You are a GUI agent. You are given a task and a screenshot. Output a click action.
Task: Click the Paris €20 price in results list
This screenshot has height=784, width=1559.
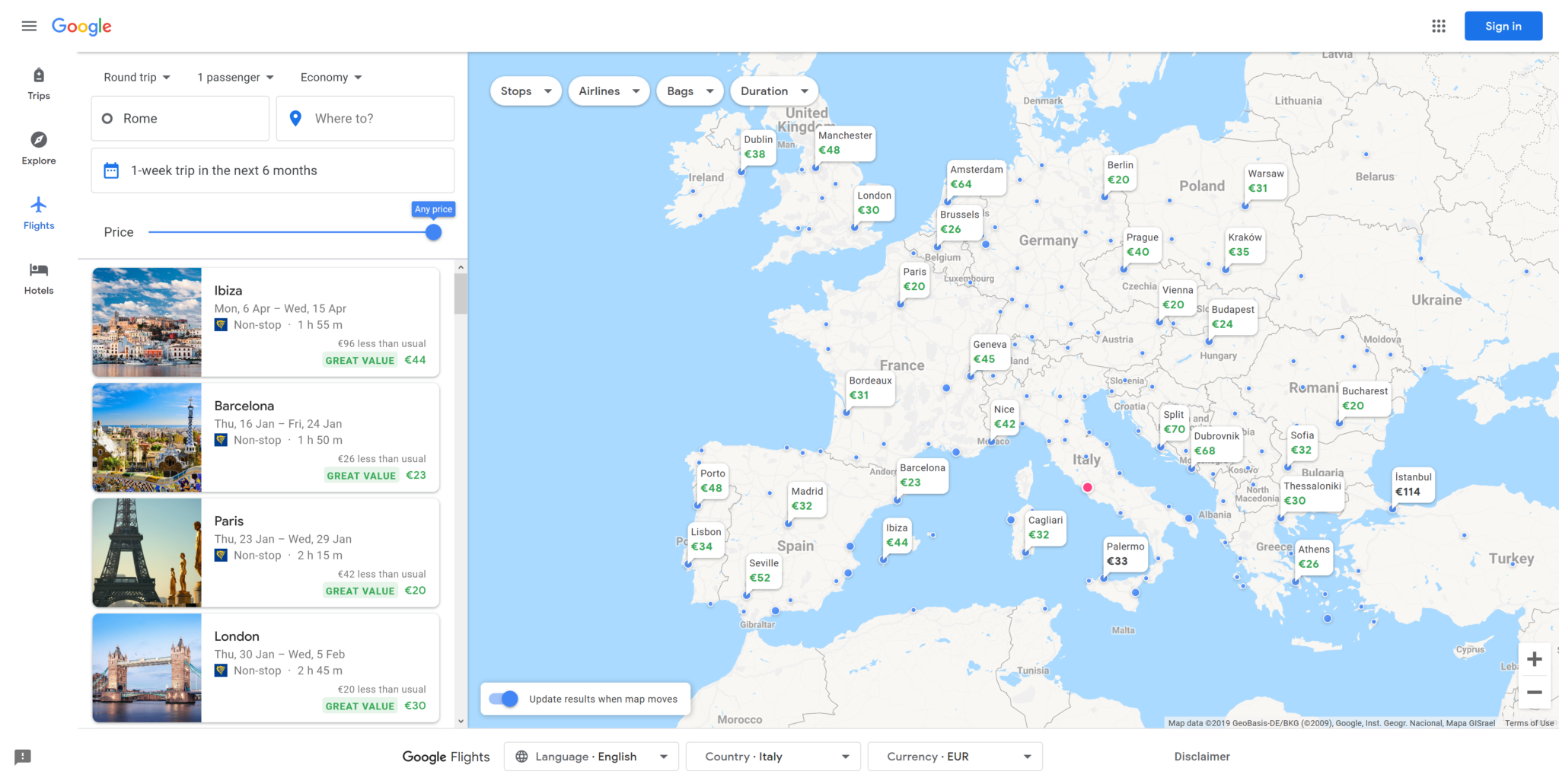point(416,591)
